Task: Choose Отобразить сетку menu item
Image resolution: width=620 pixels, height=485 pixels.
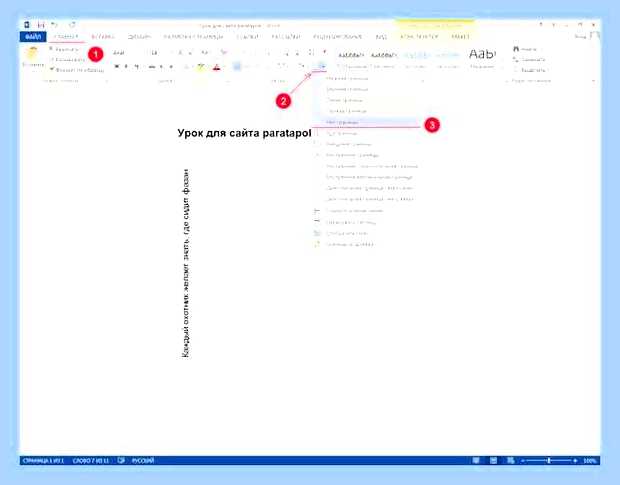Action: pyautogui.click(x=366, y=233)
